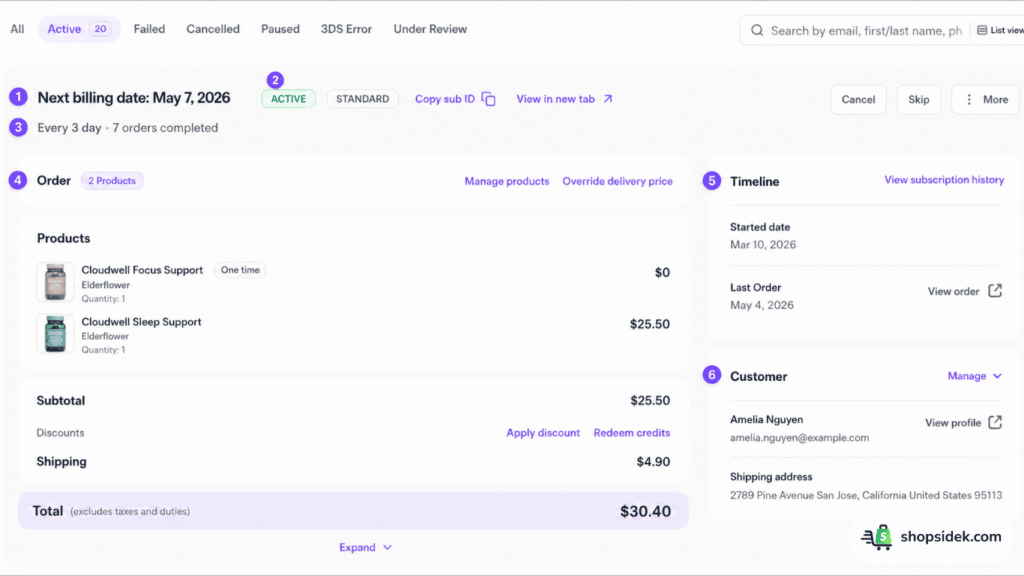
Task: Click the $4.90 shipping amount
Action: click(x=653, y=462)
